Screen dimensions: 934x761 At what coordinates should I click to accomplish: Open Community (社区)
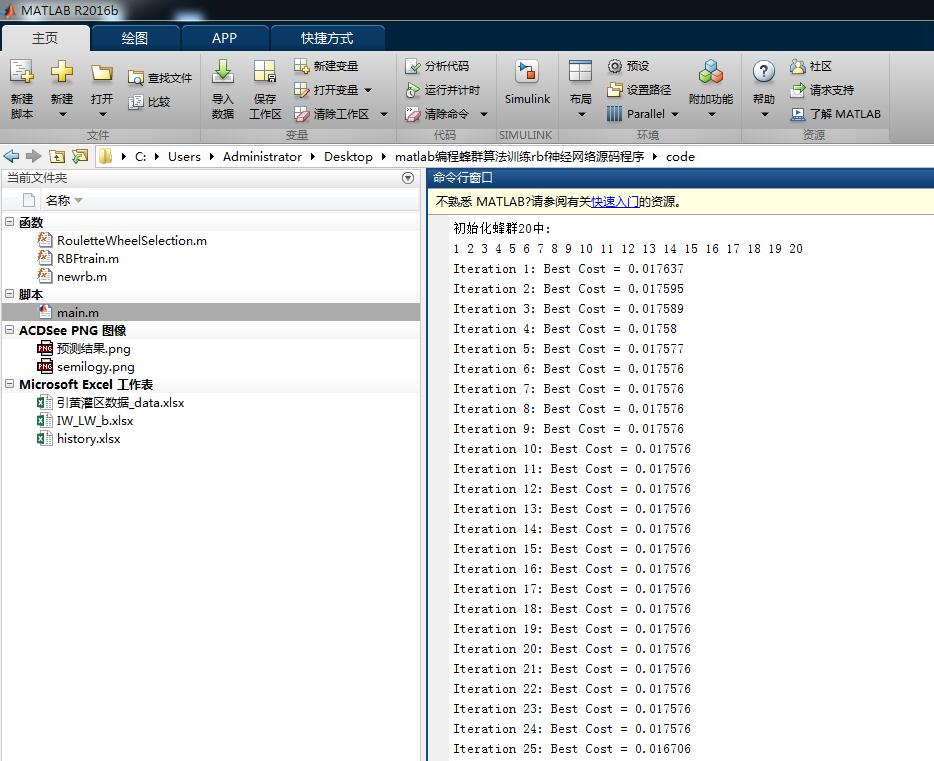click(811, 66)
